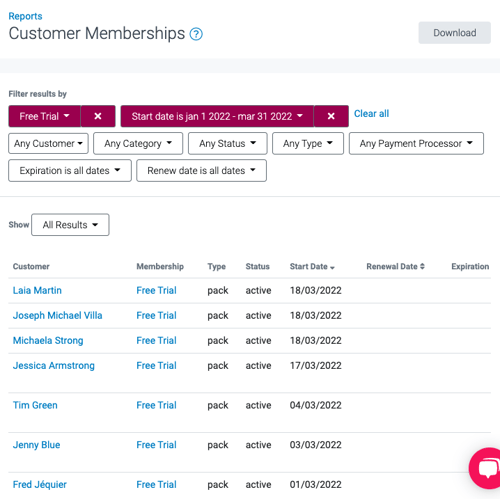Image resolution: width=500 pixels, height=499 pixels.
Task: Open Tim Green's Free Trial membership
Action: pos(156,405)
